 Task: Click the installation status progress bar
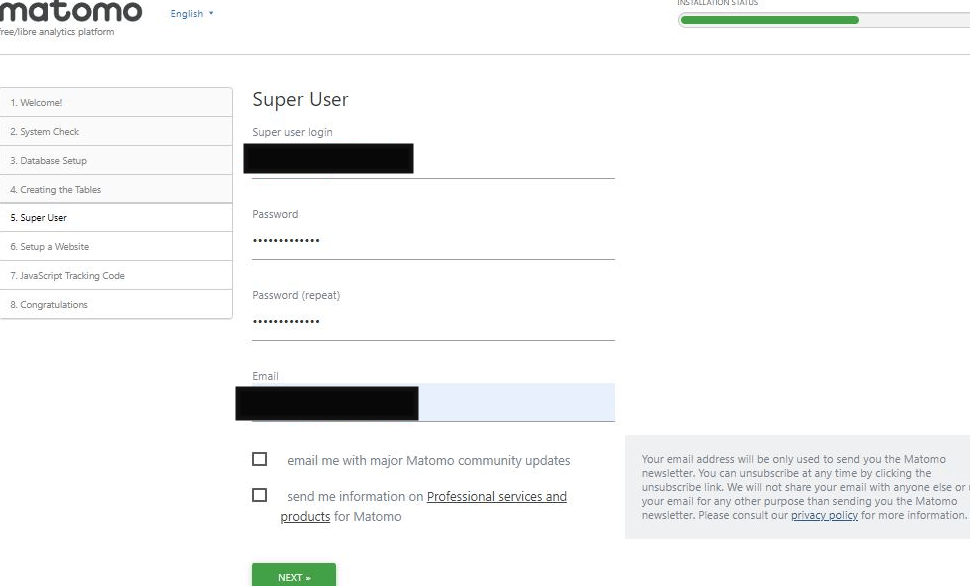pos(768,20)
